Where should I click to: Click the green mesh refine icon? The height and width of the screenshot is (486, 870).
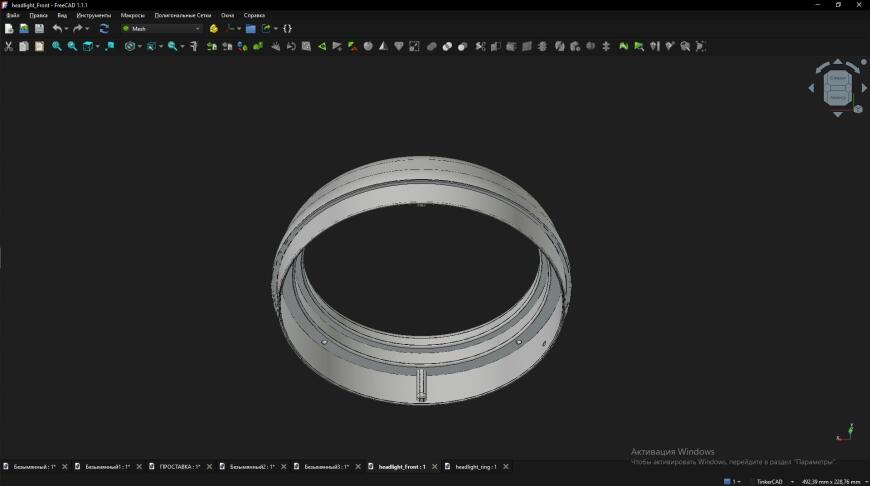pyautogui.click(x=258, y=47)
